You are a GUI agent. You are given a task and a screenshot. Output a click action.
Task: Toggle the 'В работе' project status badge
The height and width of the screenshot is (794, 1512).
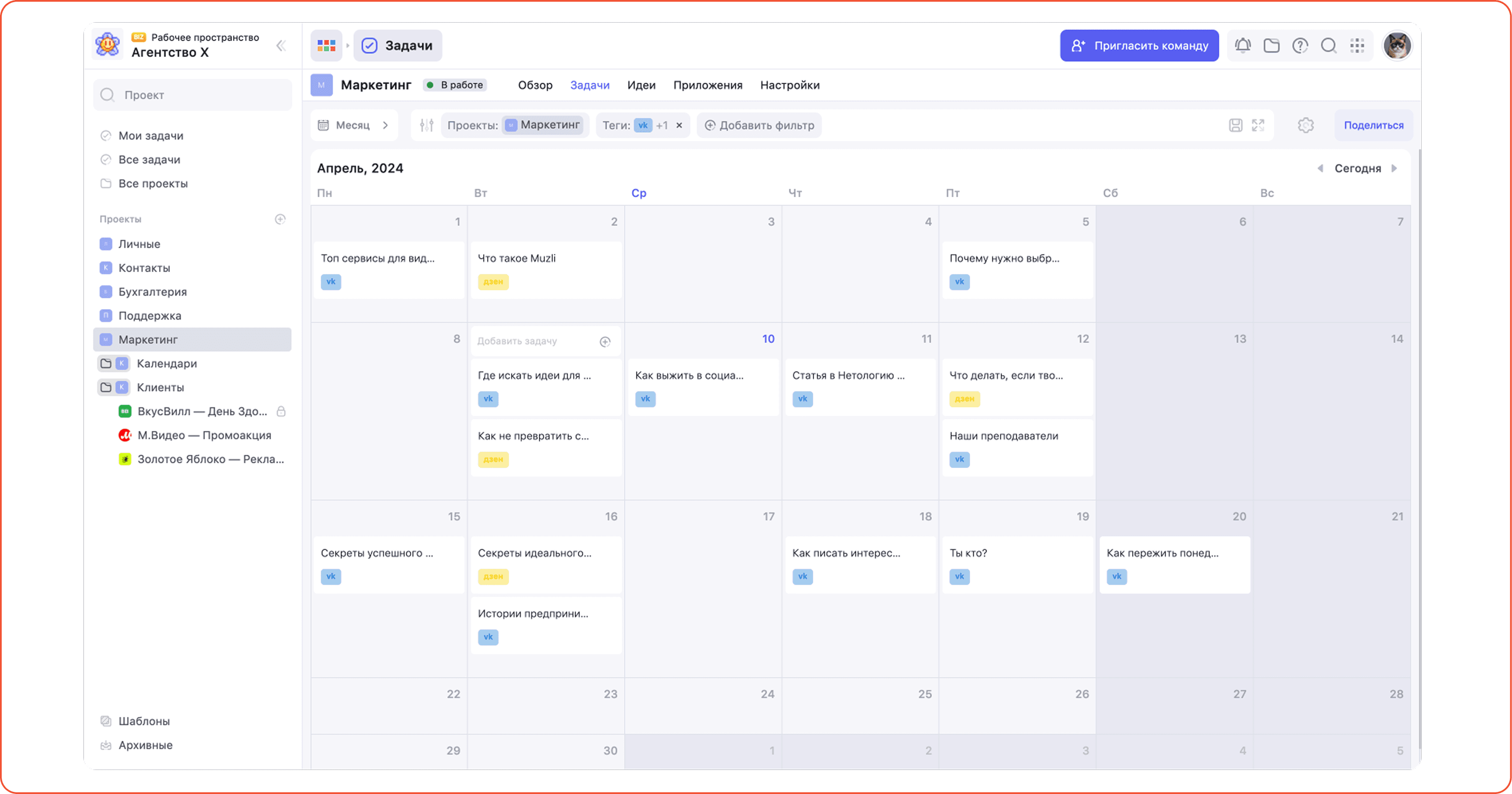pos(455,85)
